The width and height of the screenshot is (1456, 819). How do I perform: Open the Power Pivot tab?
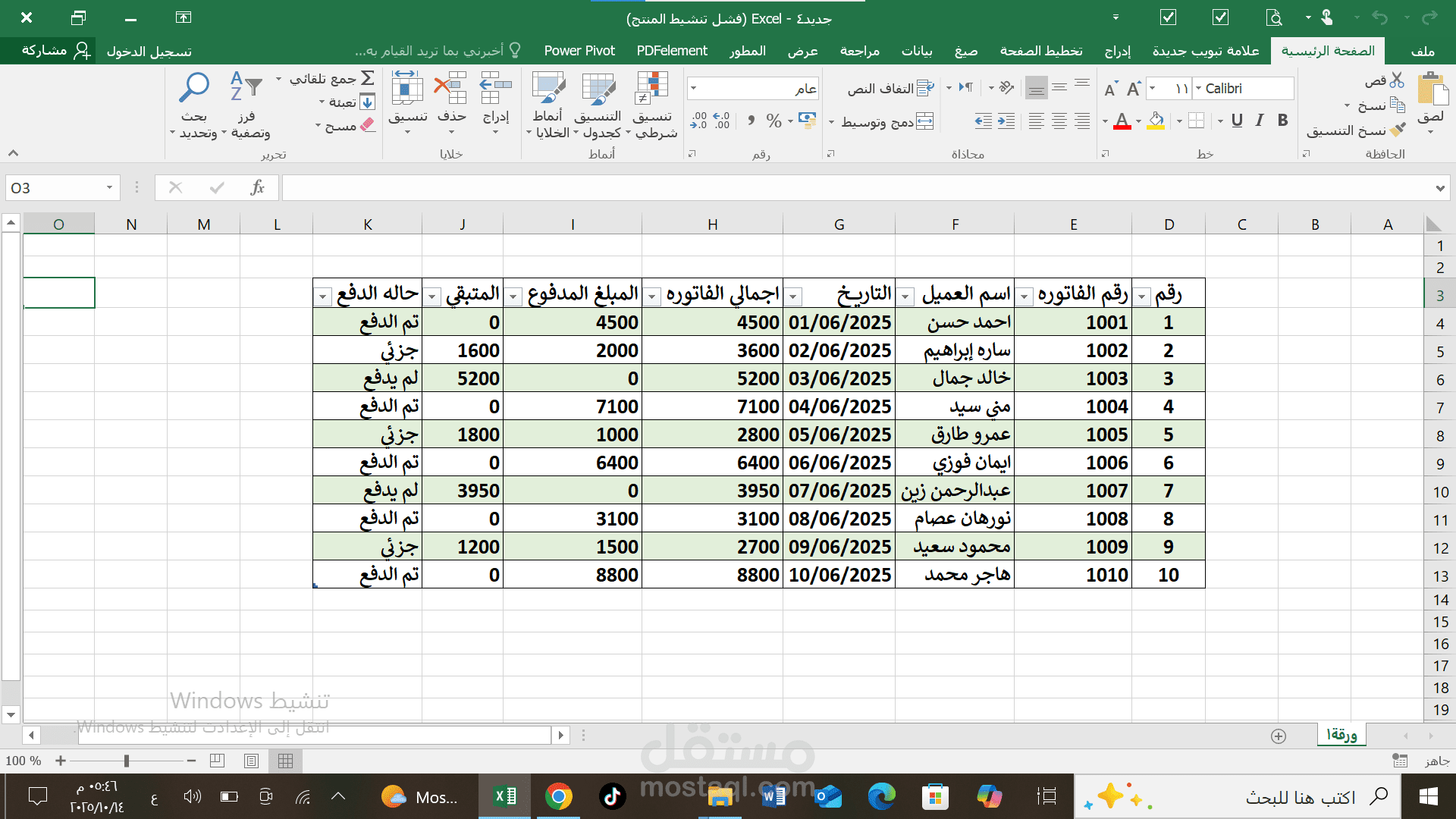[579, 51]
